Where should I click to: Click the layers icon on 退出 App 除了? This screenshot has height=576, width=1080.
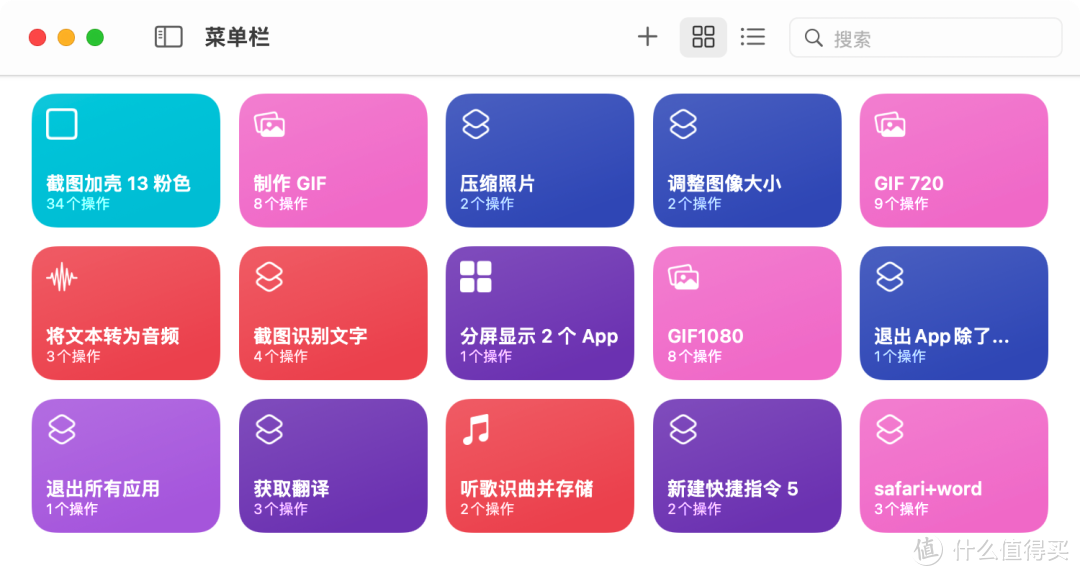(x=890, y=278)
